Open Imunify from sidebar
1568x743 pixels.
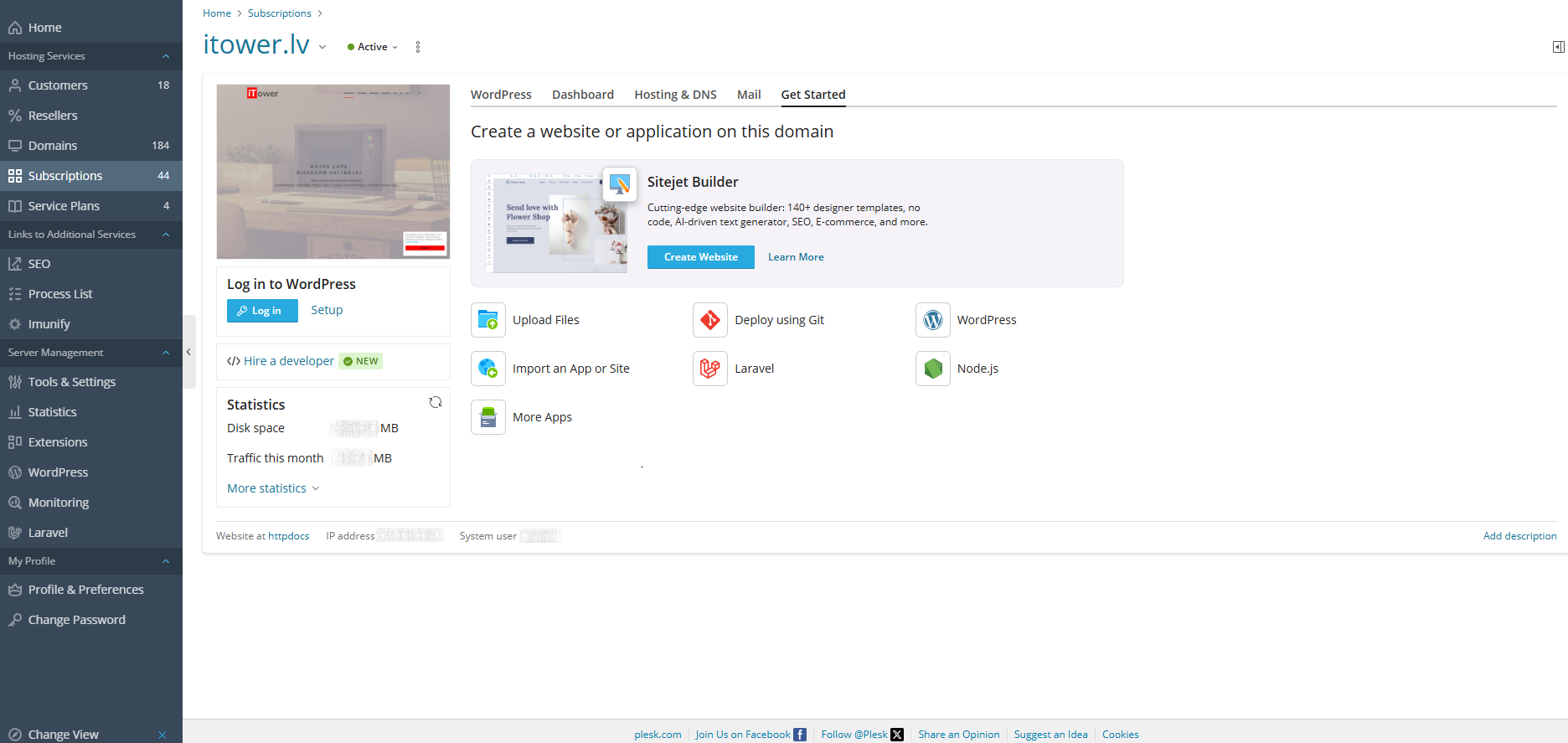(90, 324)
